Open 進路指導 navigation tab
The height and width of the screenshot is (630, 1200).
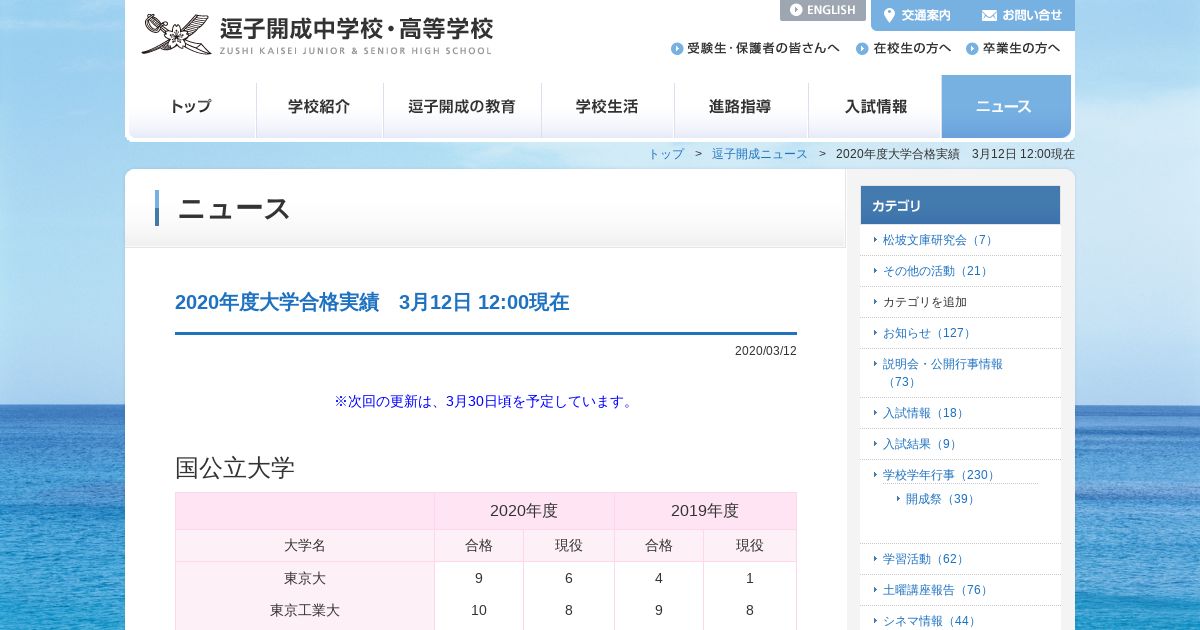pos(741,106)
